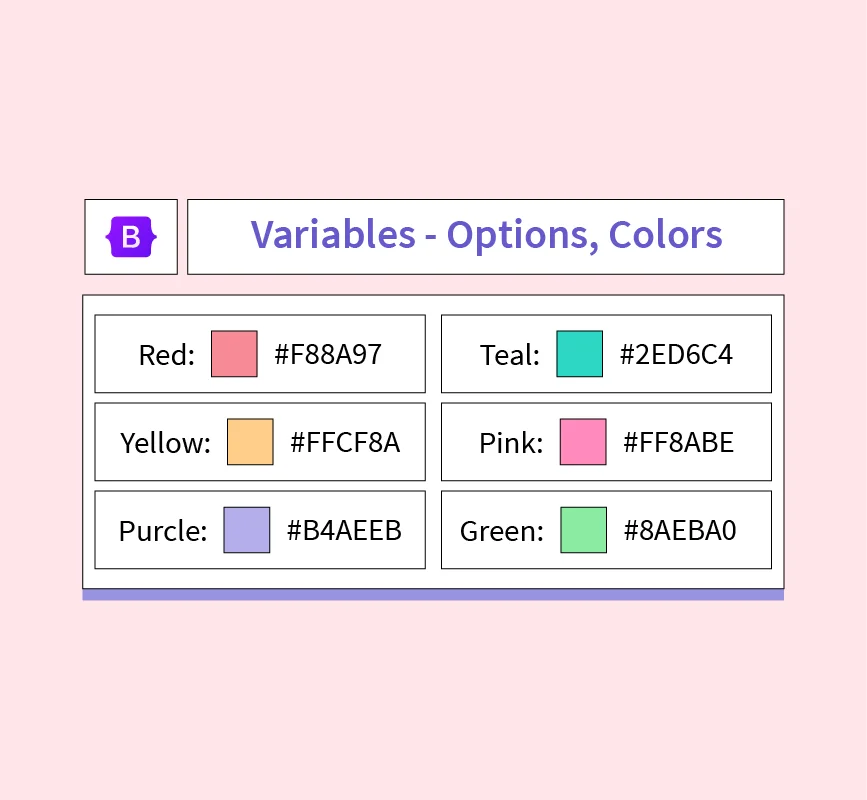Click the "Teal:" label

point(510,355)
